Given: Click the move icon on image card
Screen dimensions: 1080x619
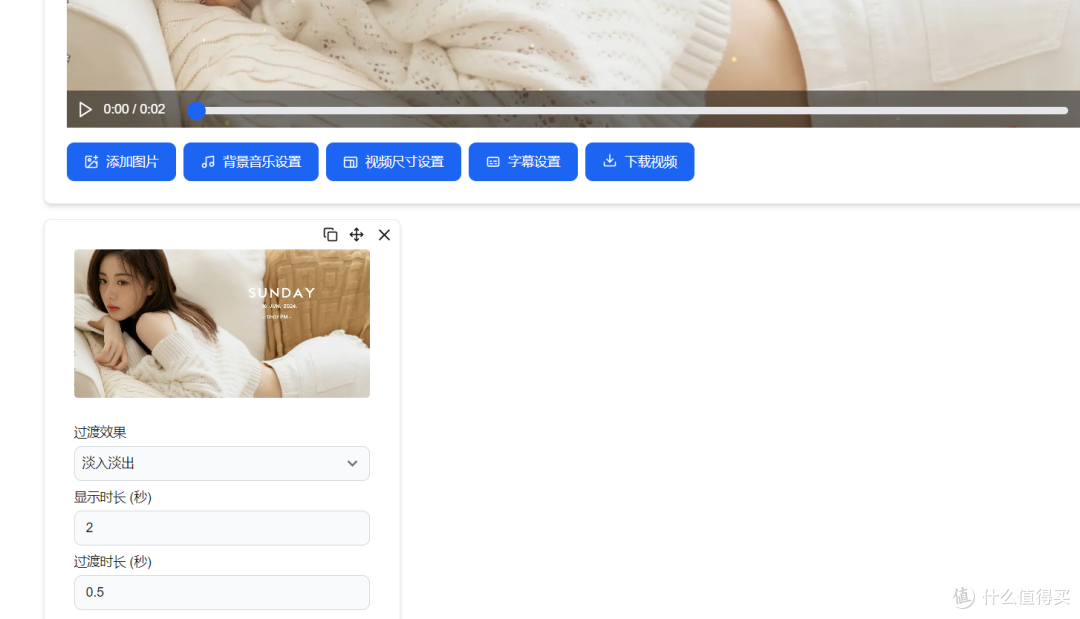Looking at the screenshot, I should (x=356, y=235).
